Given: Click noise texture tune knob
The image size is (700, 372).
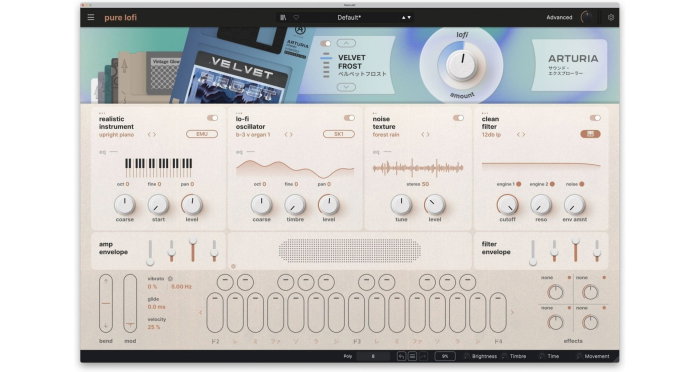Looking at the screenshot, I should (x=401, y=205).
